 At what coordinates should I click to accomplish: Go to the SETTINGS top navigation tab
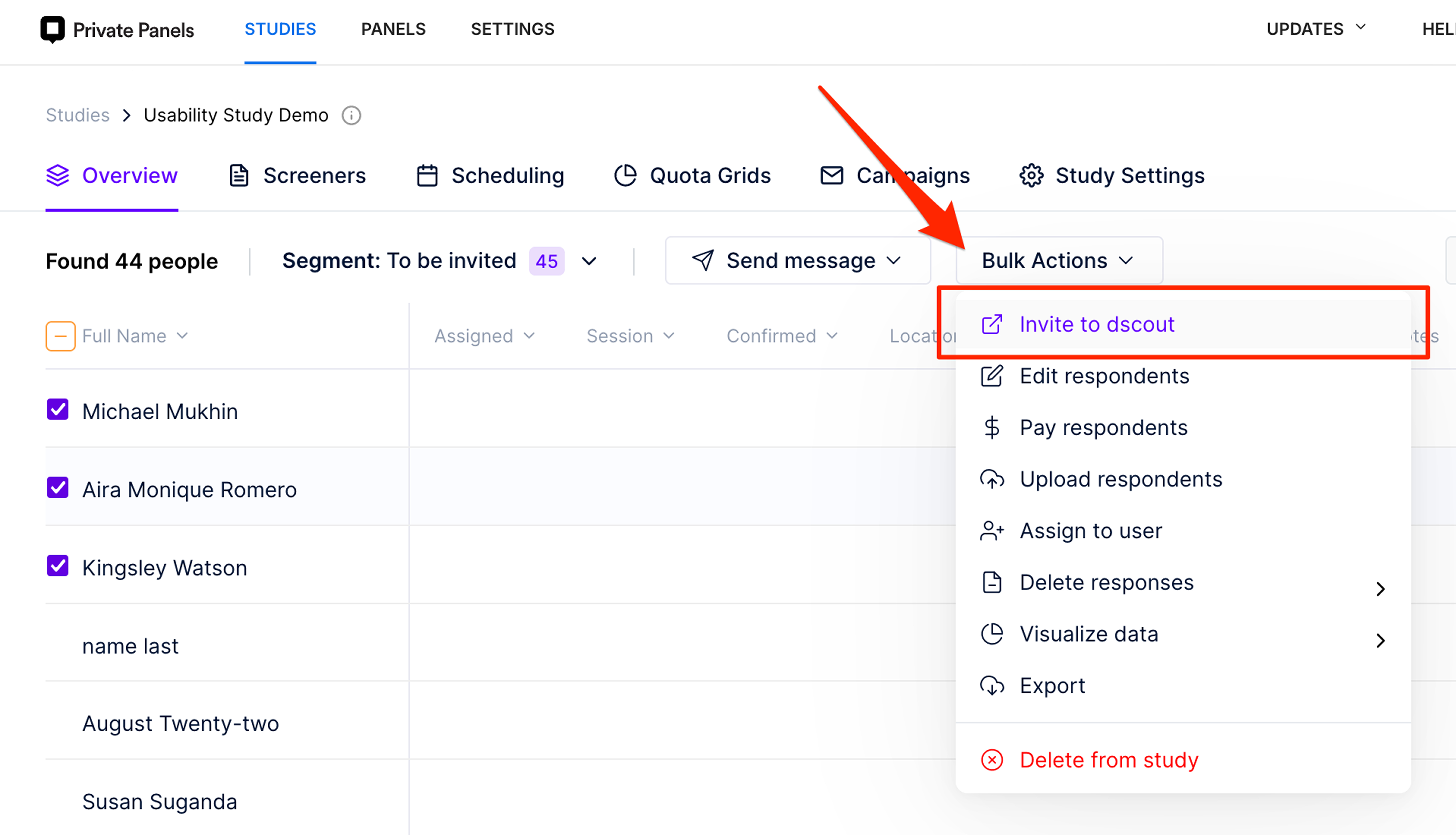tap(513, 29)
